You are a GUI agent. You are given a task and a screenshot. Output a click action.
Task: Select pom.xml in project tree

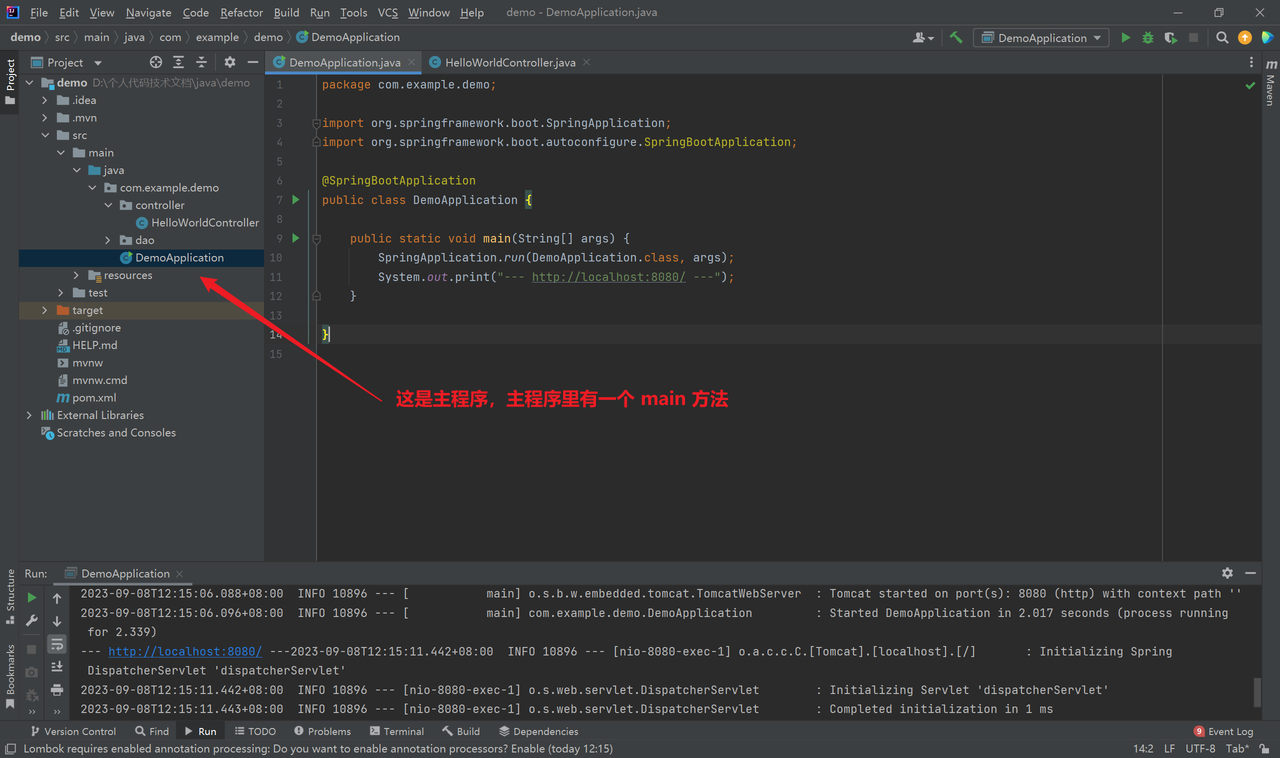[x=94, y=398]
